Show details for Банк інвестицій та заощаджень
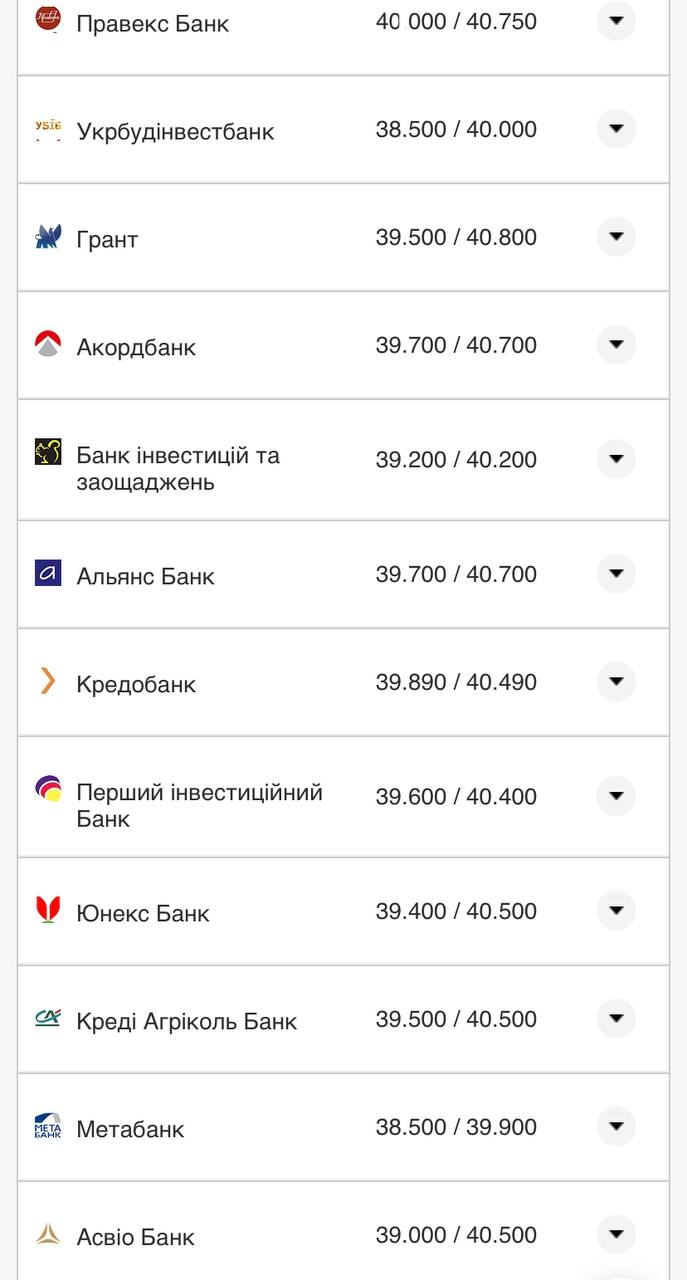687x1280 pixels. pos(616,459)
